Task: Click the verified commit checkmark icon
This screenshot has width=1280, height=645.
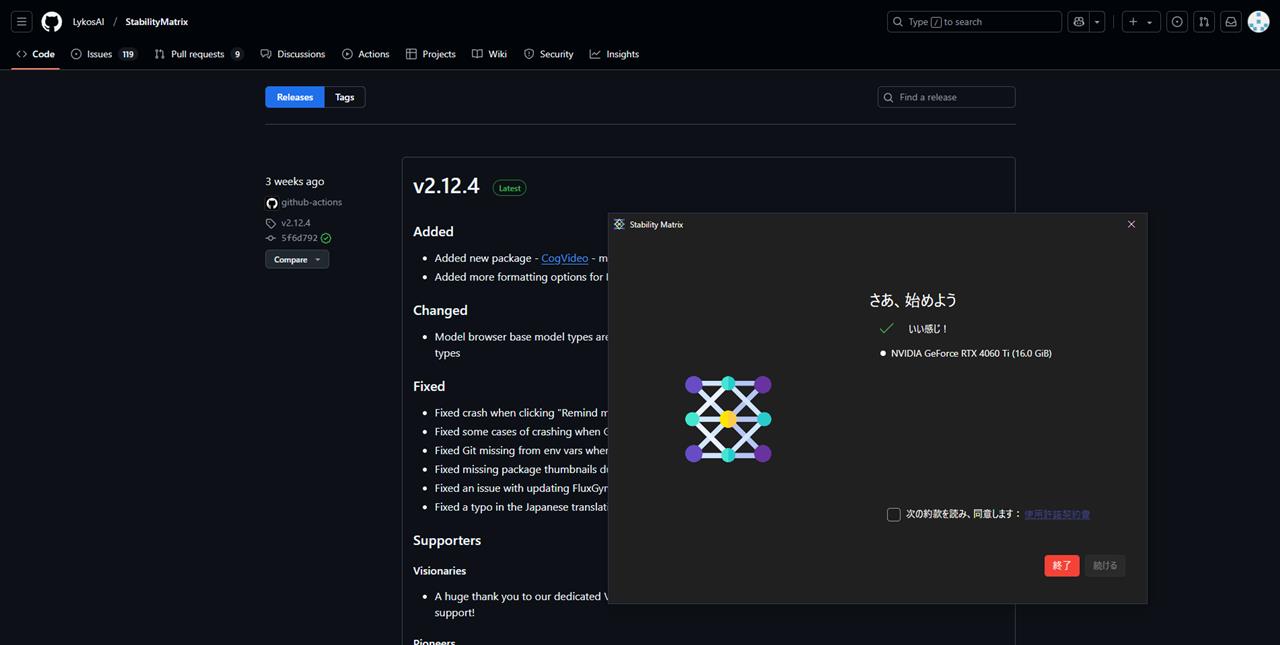Action: 326,238
